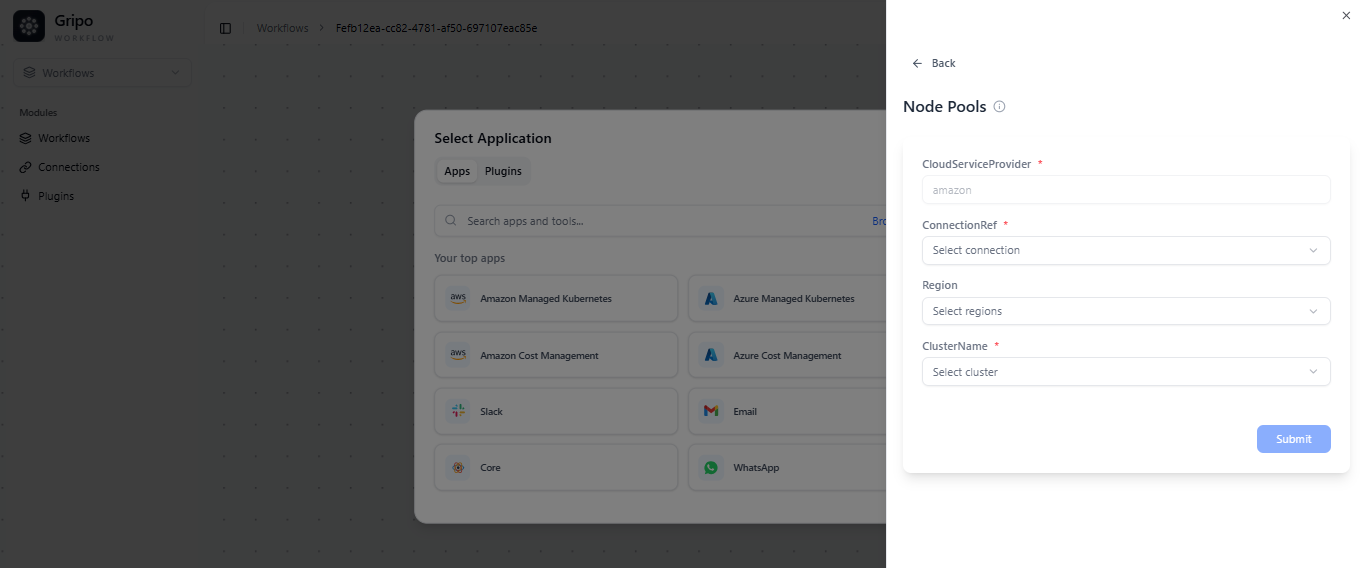Click the Email envelope icon
Screen dimensions: 1366x568
711,411
